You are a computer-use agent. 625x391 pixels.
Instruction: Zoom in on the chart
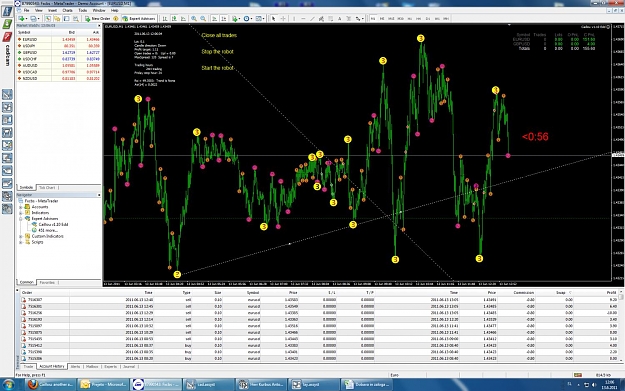coord(194,19)
